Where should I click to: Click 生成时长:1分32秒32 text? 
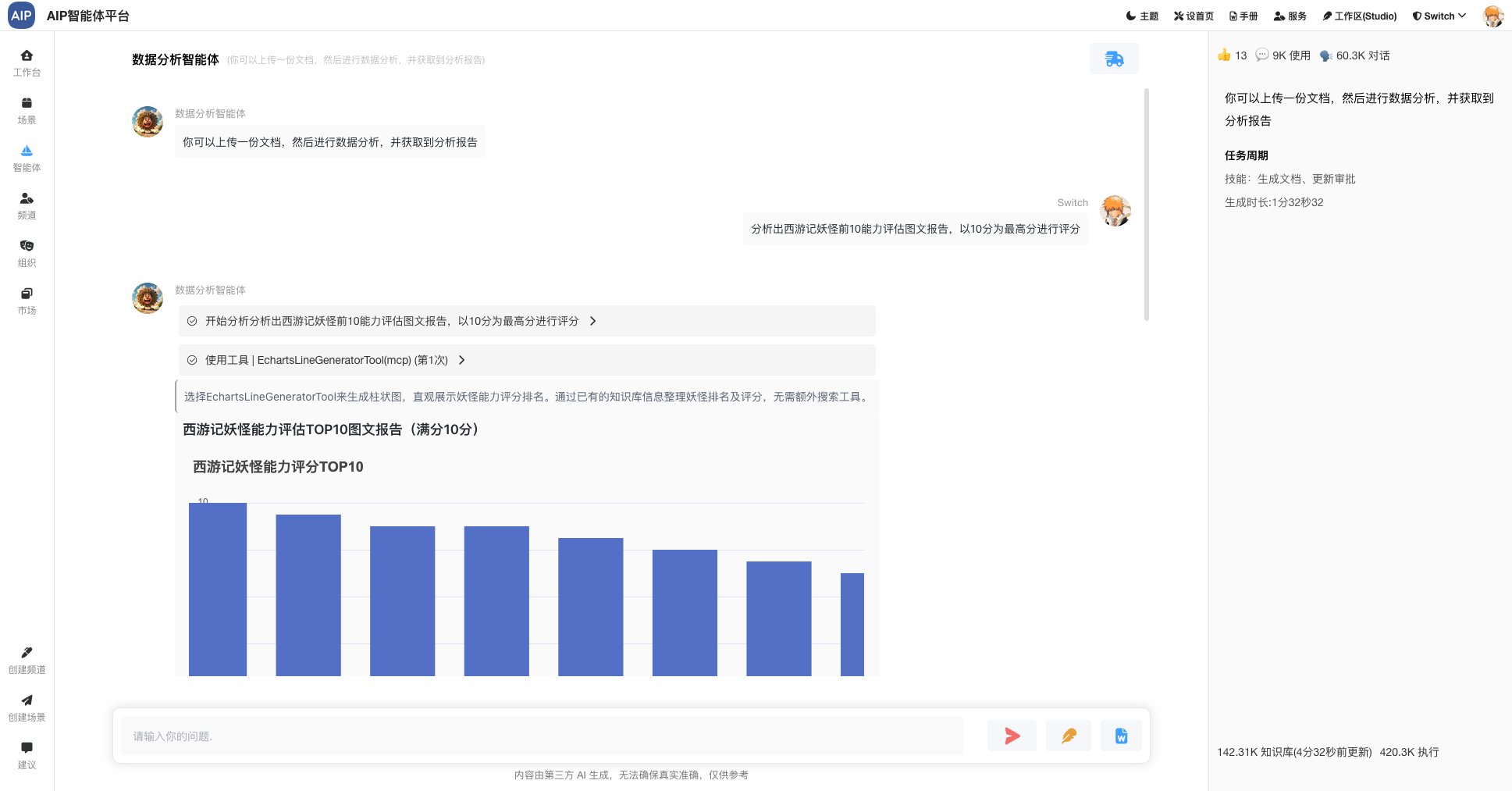1274,202
